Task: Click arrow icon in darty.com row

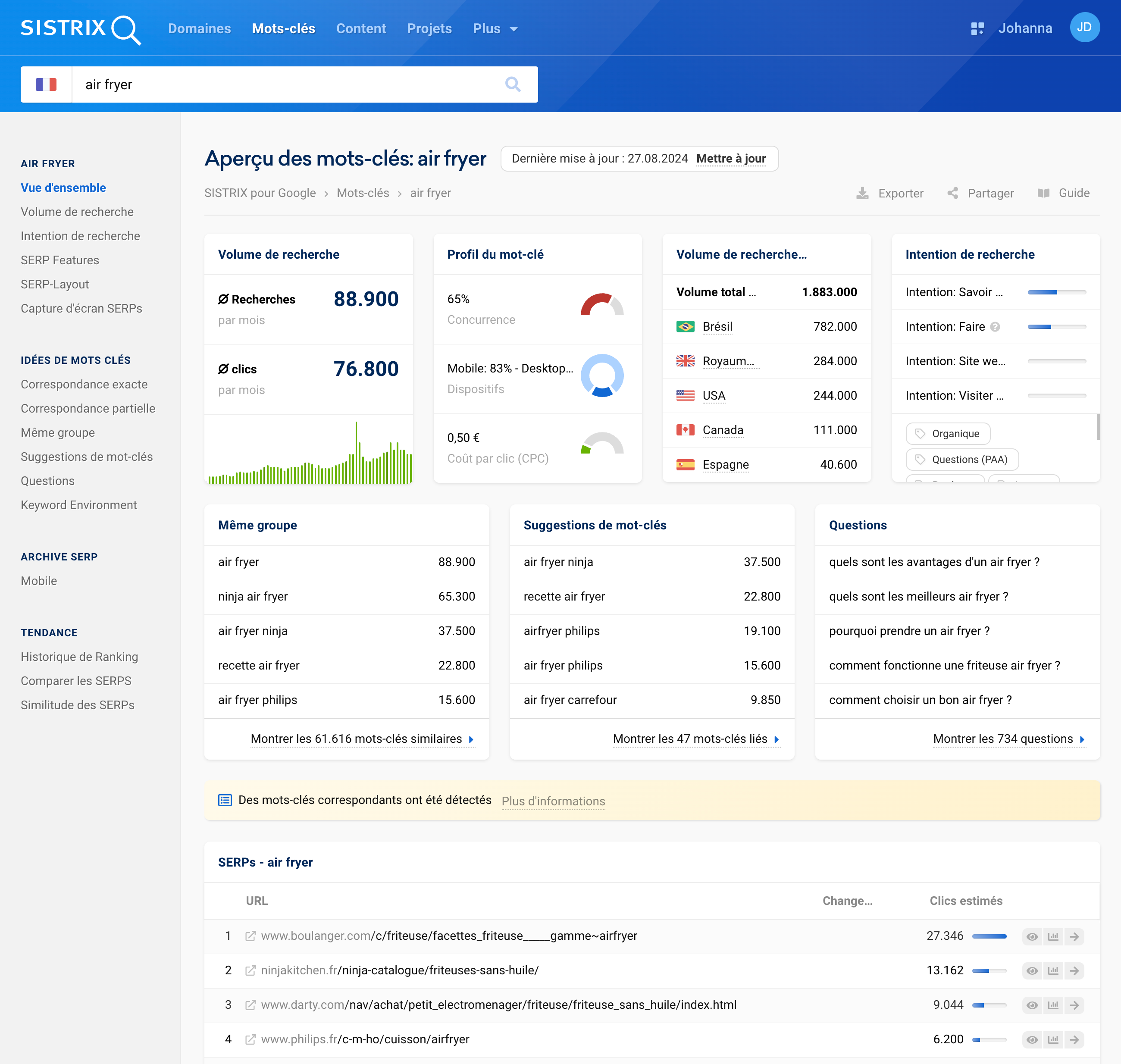Action: pyautogui.click(x=1074, y=1005)
